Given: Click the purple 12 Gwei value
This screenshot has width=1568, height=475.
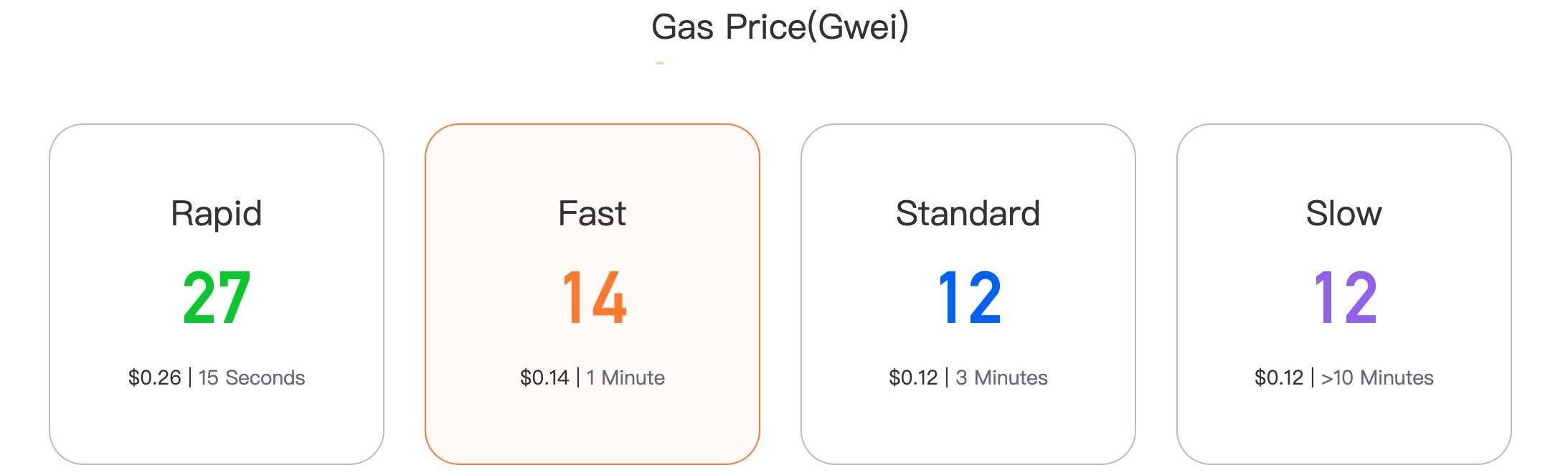Looking at the screenshot, I should tap(1345, 297).
